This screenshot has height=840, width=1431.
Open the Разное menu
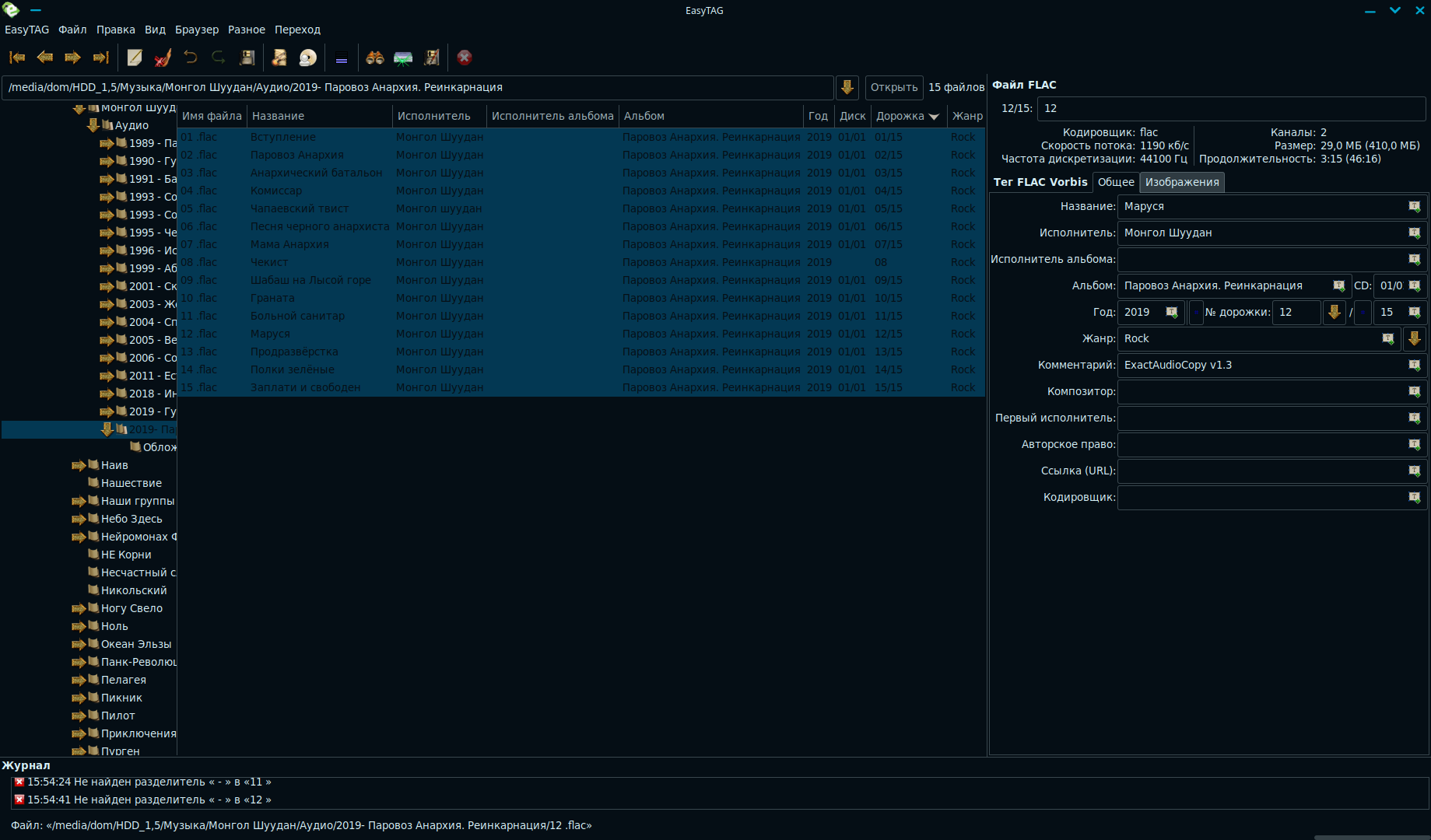click(x=247, y=30)
